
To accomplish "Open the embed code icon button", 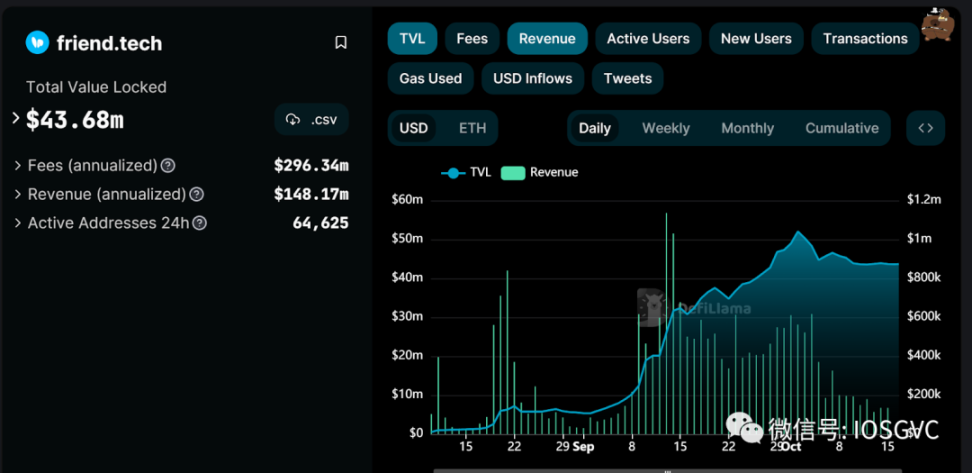I will click(925, 128).
